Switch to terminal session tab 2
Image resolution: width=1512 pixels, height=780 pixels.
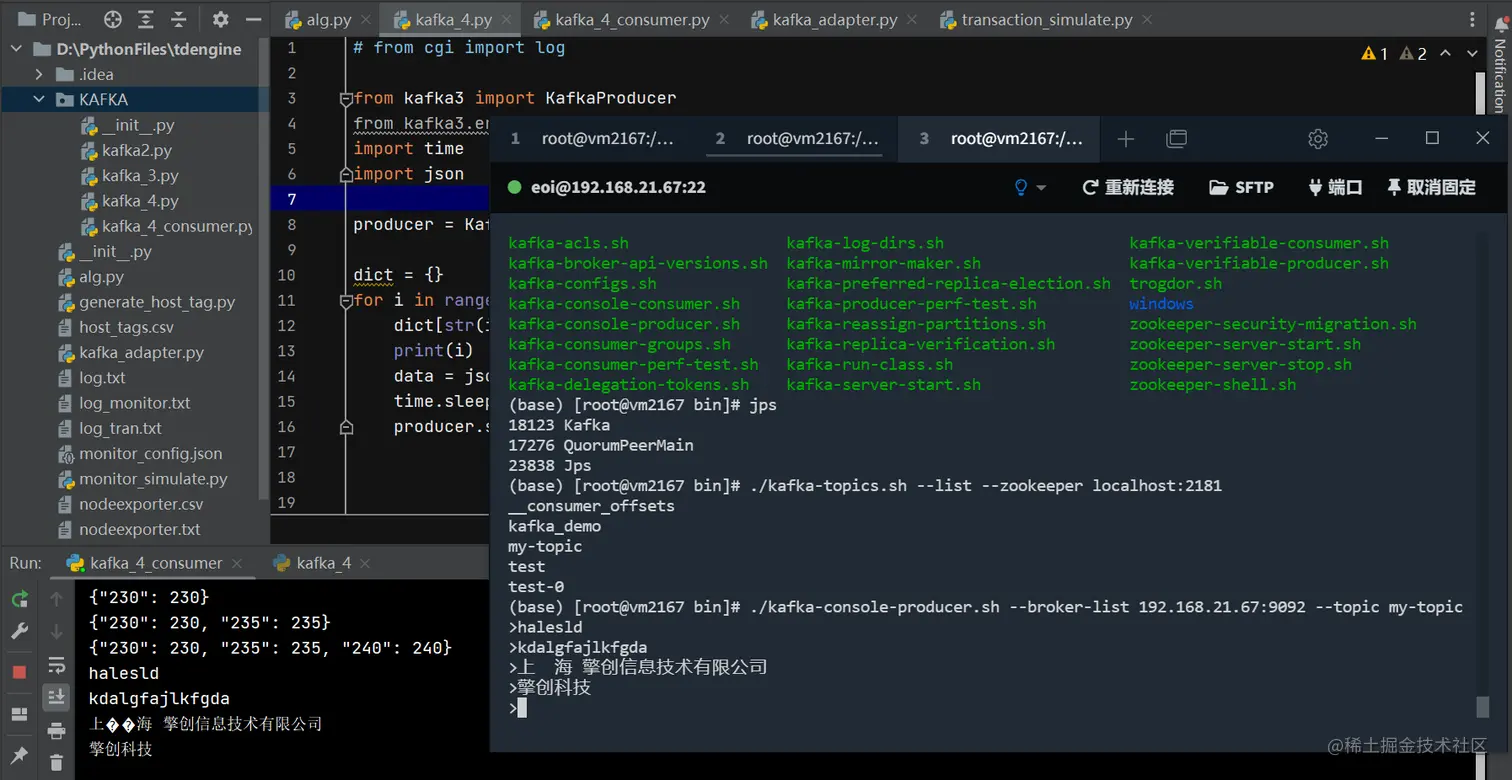(797, 139)
